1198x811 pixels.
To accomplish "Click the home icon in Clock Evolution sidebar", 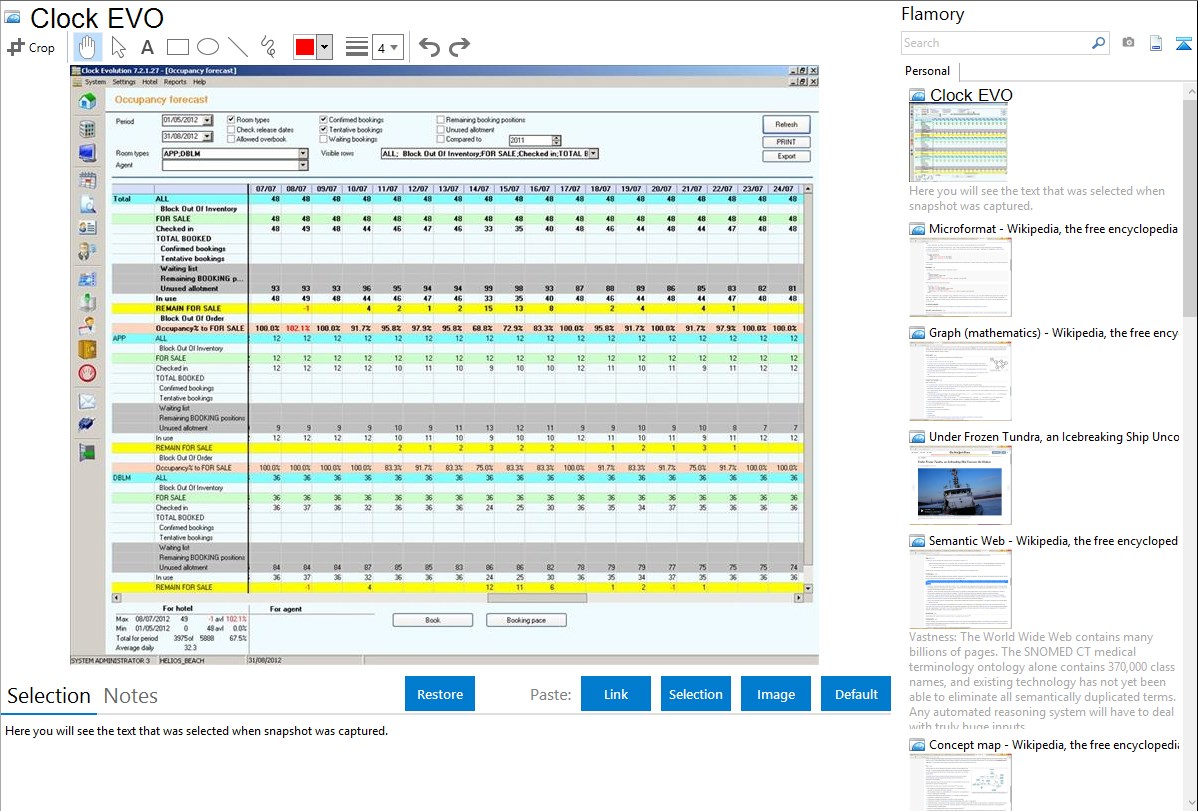I will [x=88, y=101].
